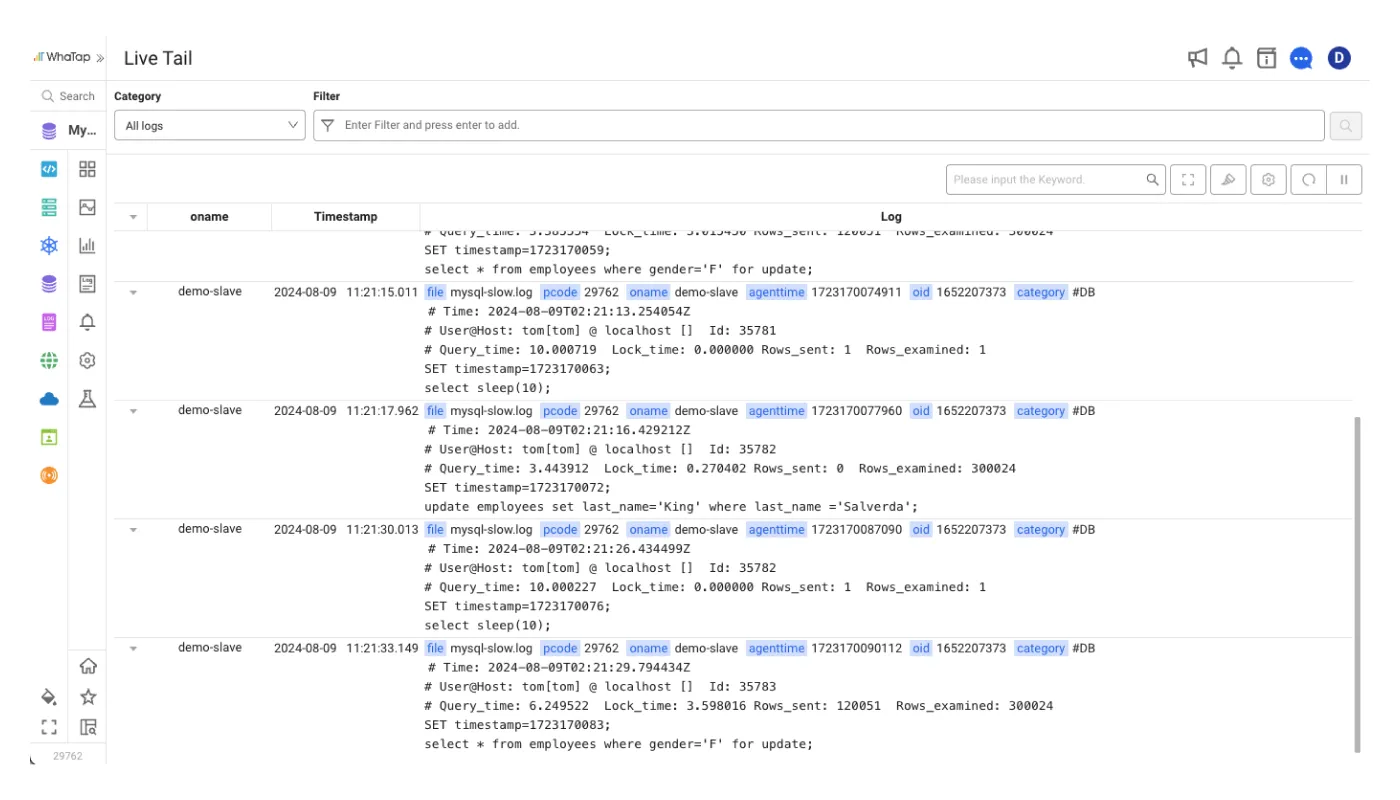Screen dimensions: 1400x800
Task: Expand log row timestamped 11:21:17.962
Action: tap(132, 411)
